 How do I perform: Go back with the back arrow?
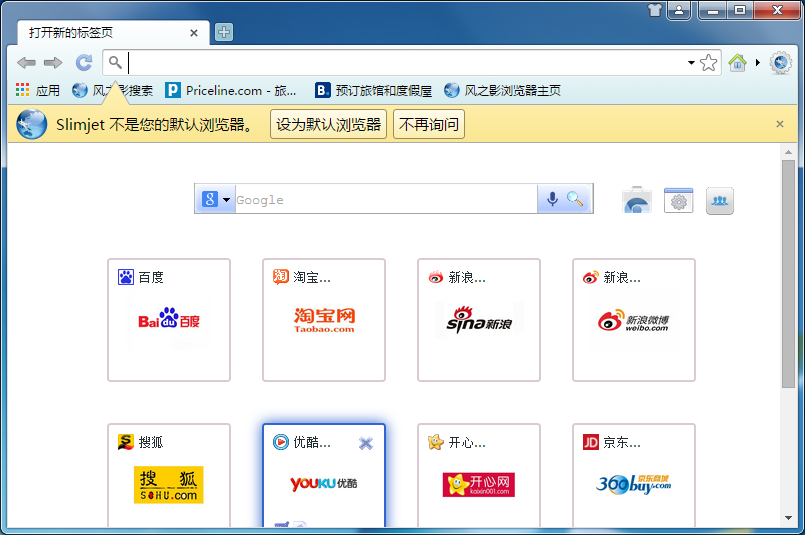[x=27, y=63]
